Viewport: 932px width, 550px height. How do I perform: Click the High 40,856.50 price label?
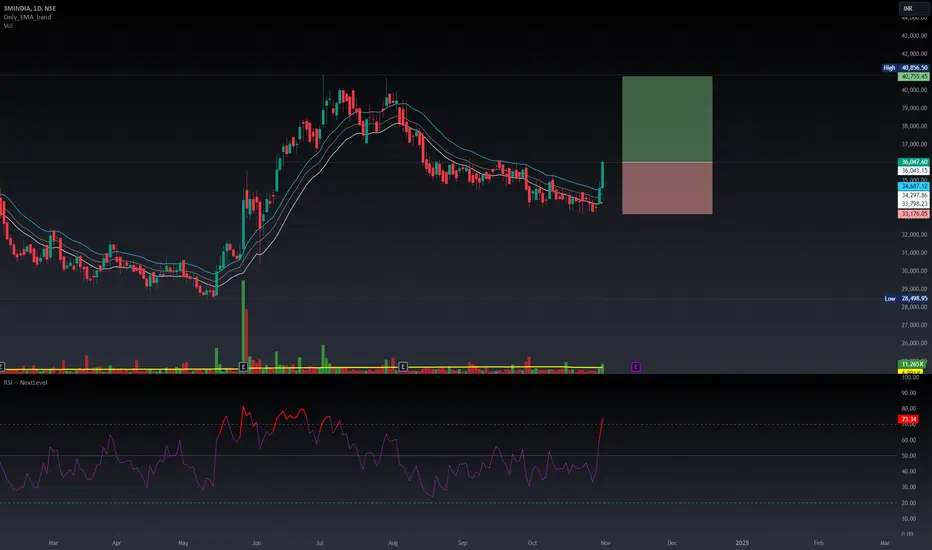coord(906,68)
